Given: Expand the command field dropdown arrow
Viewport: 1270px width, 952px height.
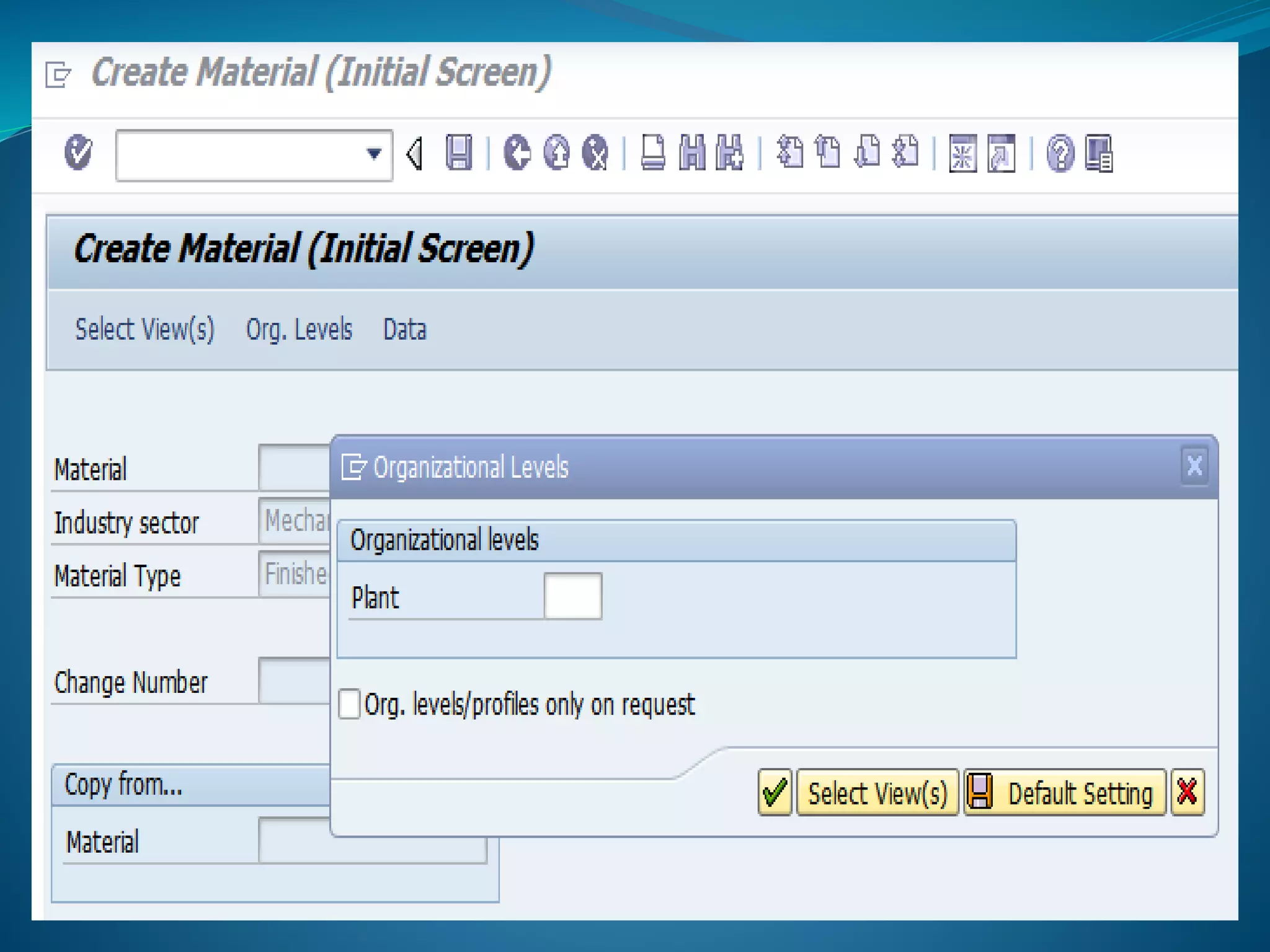Looking at the screenshot, I should tap(374, 154).
